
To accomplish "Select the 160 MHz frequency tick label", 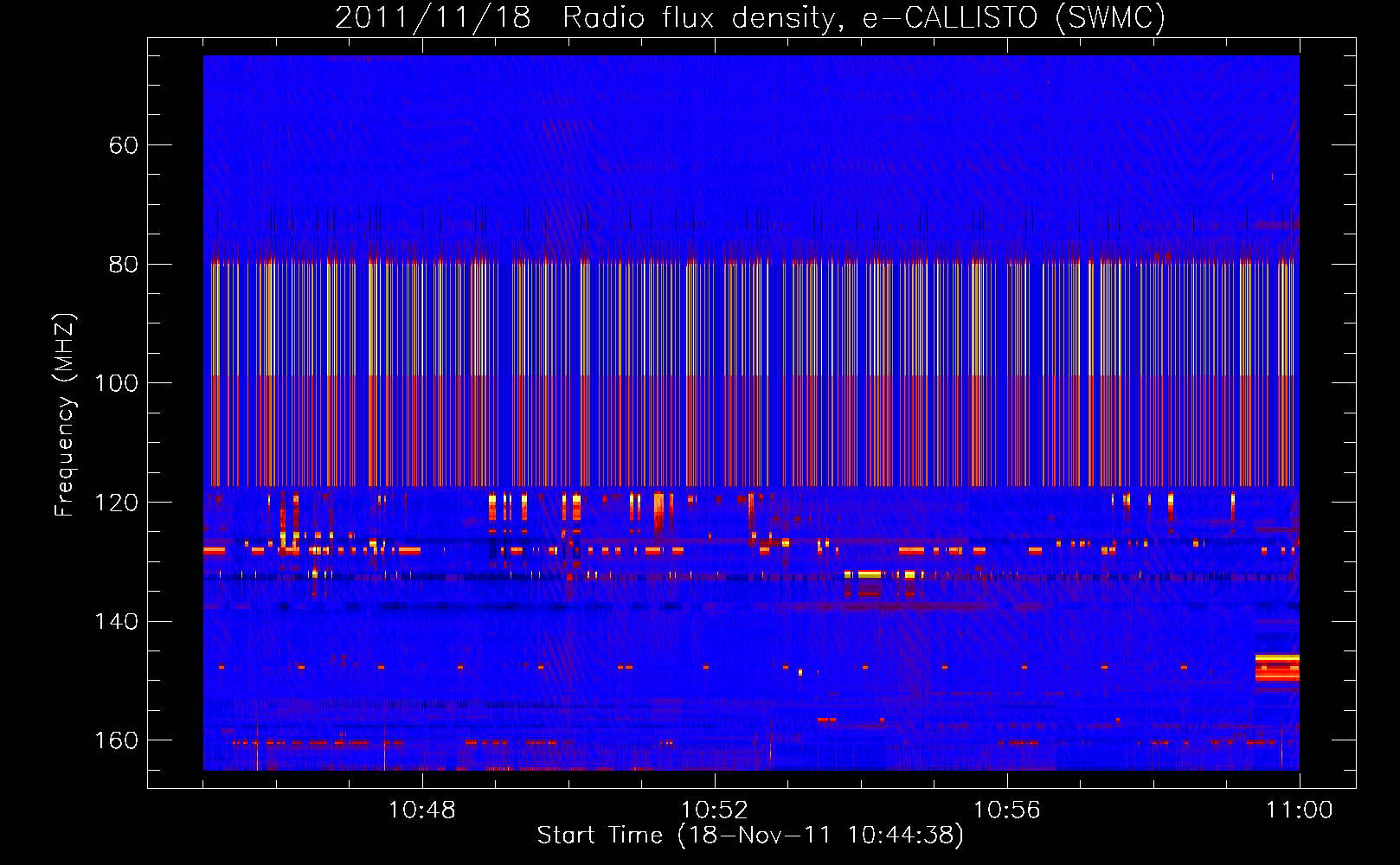I will click(117, 740).
